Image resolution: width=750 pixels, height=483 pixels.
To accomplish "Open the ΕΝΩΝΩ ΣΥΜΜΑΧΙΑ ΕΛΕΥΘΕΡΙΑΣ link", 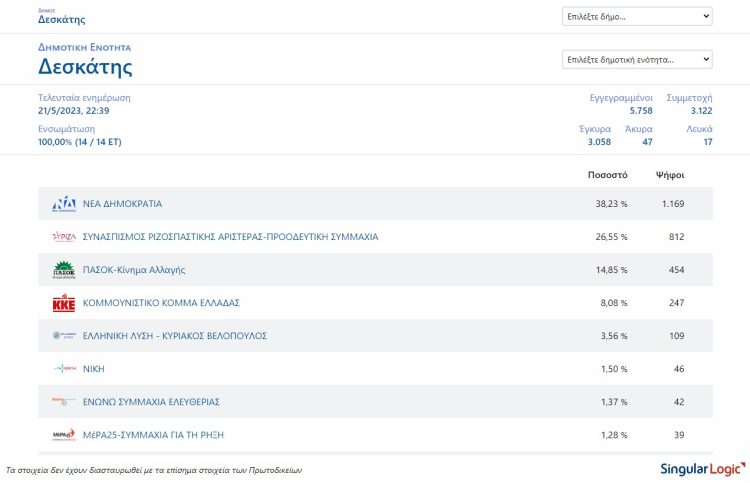I will 151,402.
